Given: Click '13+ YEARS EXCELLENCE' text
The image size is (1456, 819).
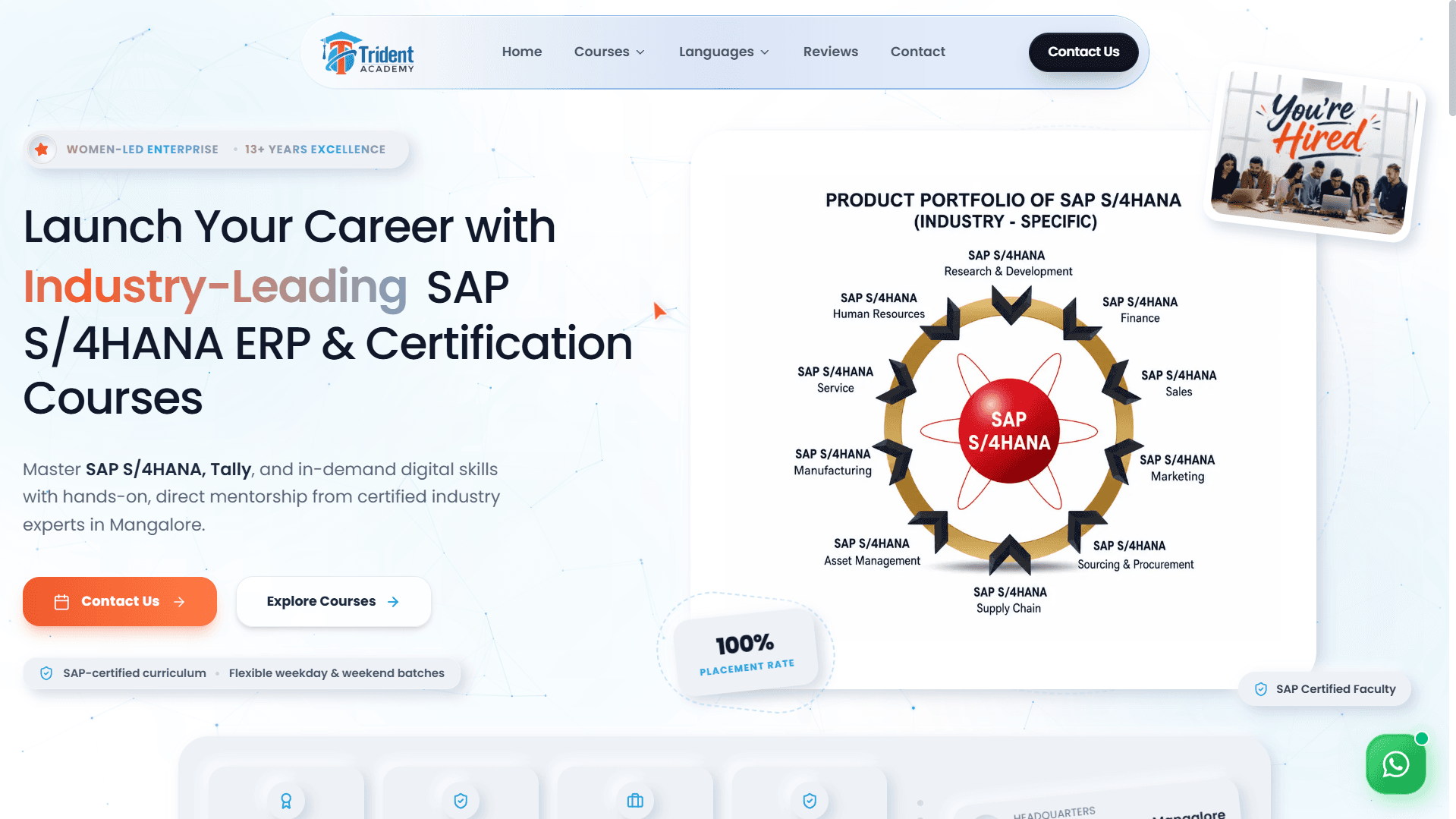Looking at the screenshot, I should 315,150.
